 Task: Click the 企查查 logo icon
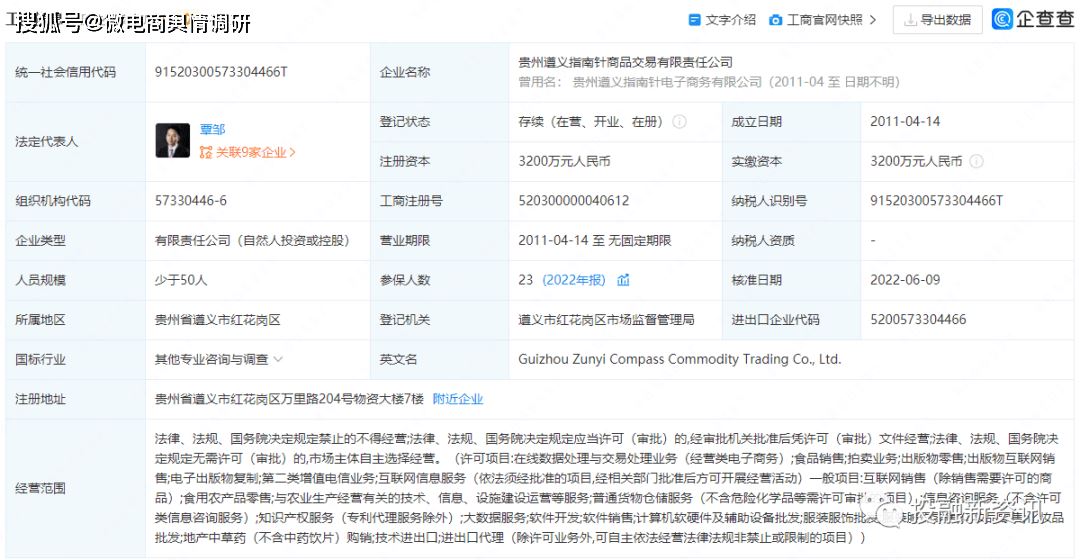(x=1002, y=19)
